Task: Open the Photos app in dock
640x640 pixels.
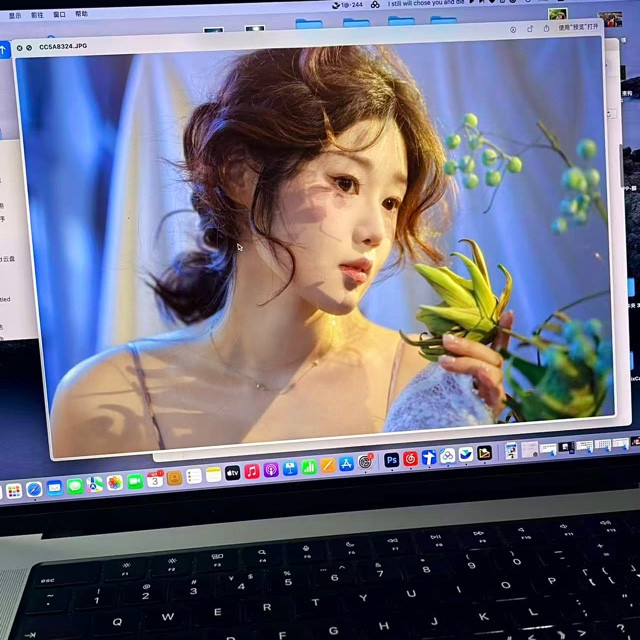Action: coord(115,483)
